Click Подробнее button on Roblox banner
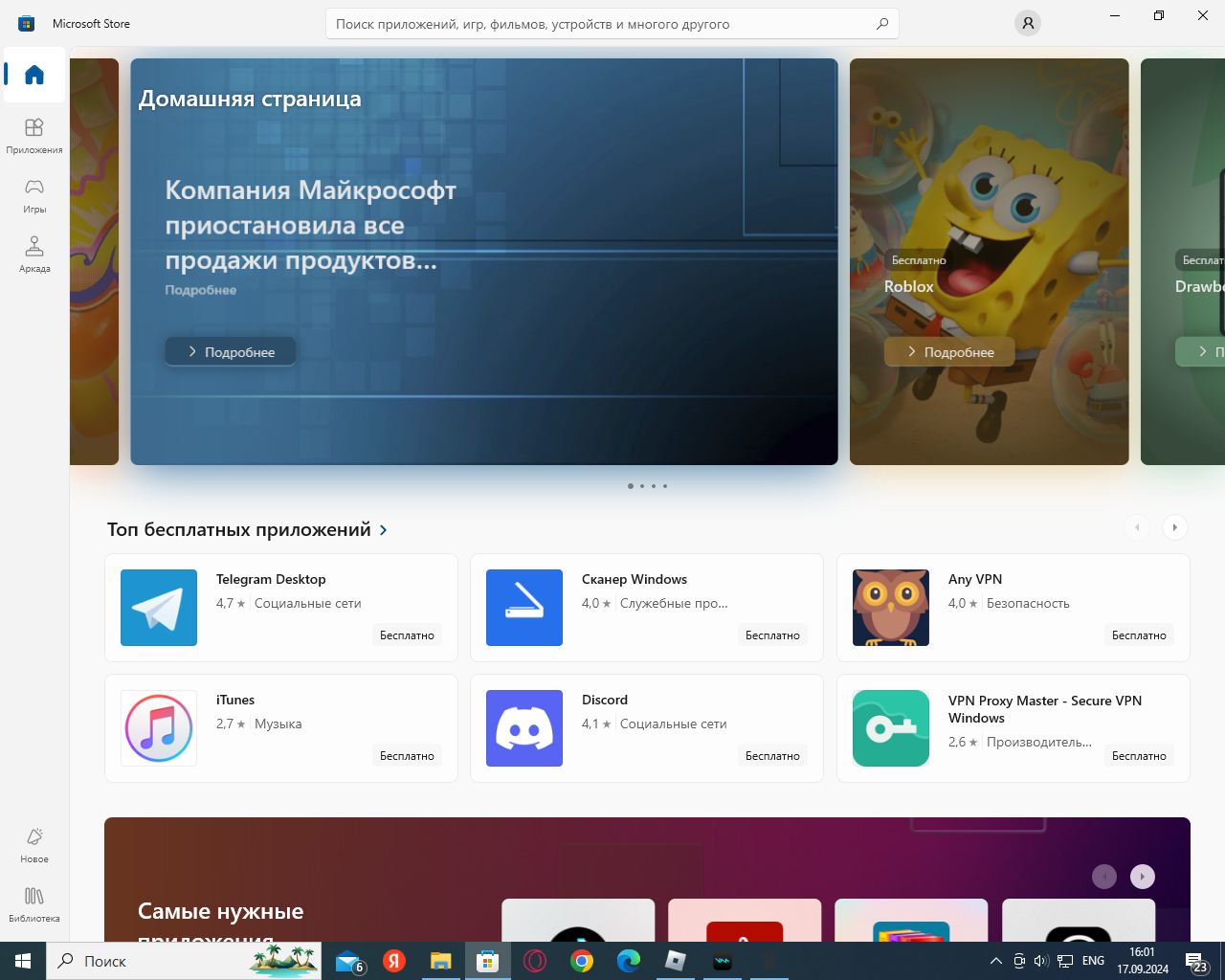Viewport: 1225px width, 980px height. click(949, 351)
